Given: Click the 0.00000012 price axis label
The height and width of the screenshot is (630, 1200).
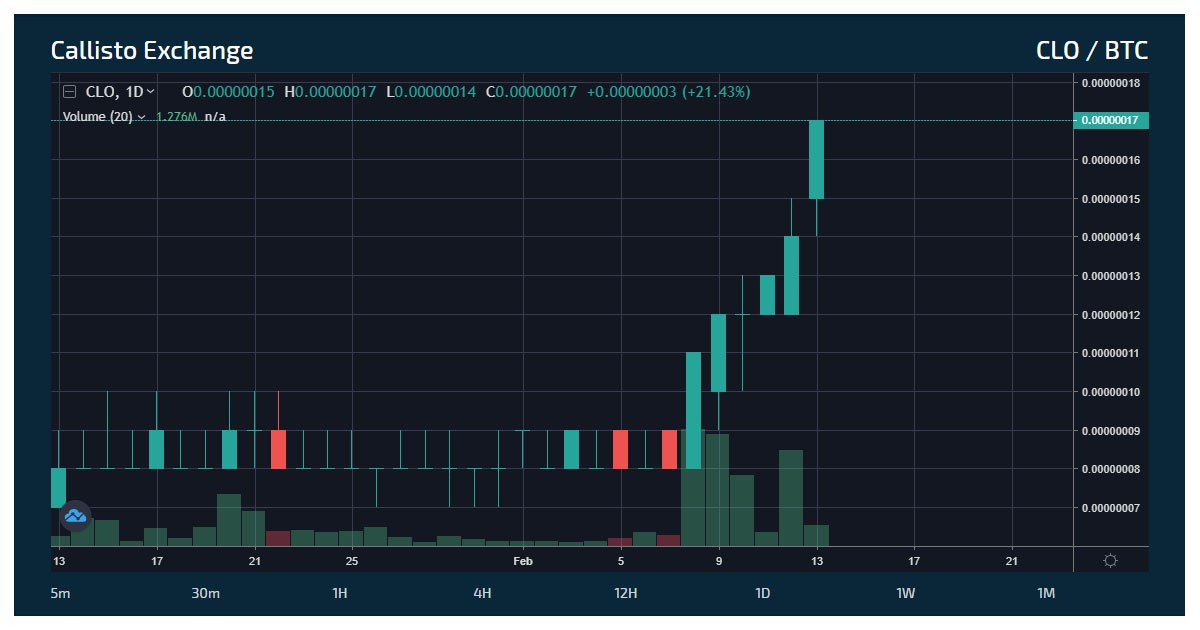Looking at the screenshot, I should (x=1110, y=315).
